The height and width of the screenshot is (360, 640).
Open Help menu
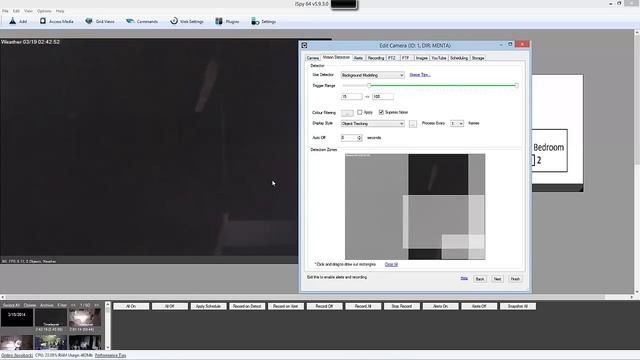pyautogui.click(x=60, y=11)
